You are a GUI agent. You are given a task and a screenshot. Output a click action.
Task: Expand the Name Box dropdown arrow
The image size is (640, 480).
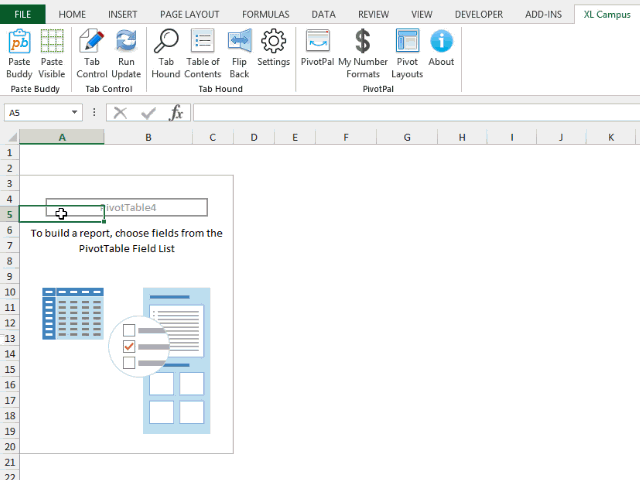pos(76,113)
